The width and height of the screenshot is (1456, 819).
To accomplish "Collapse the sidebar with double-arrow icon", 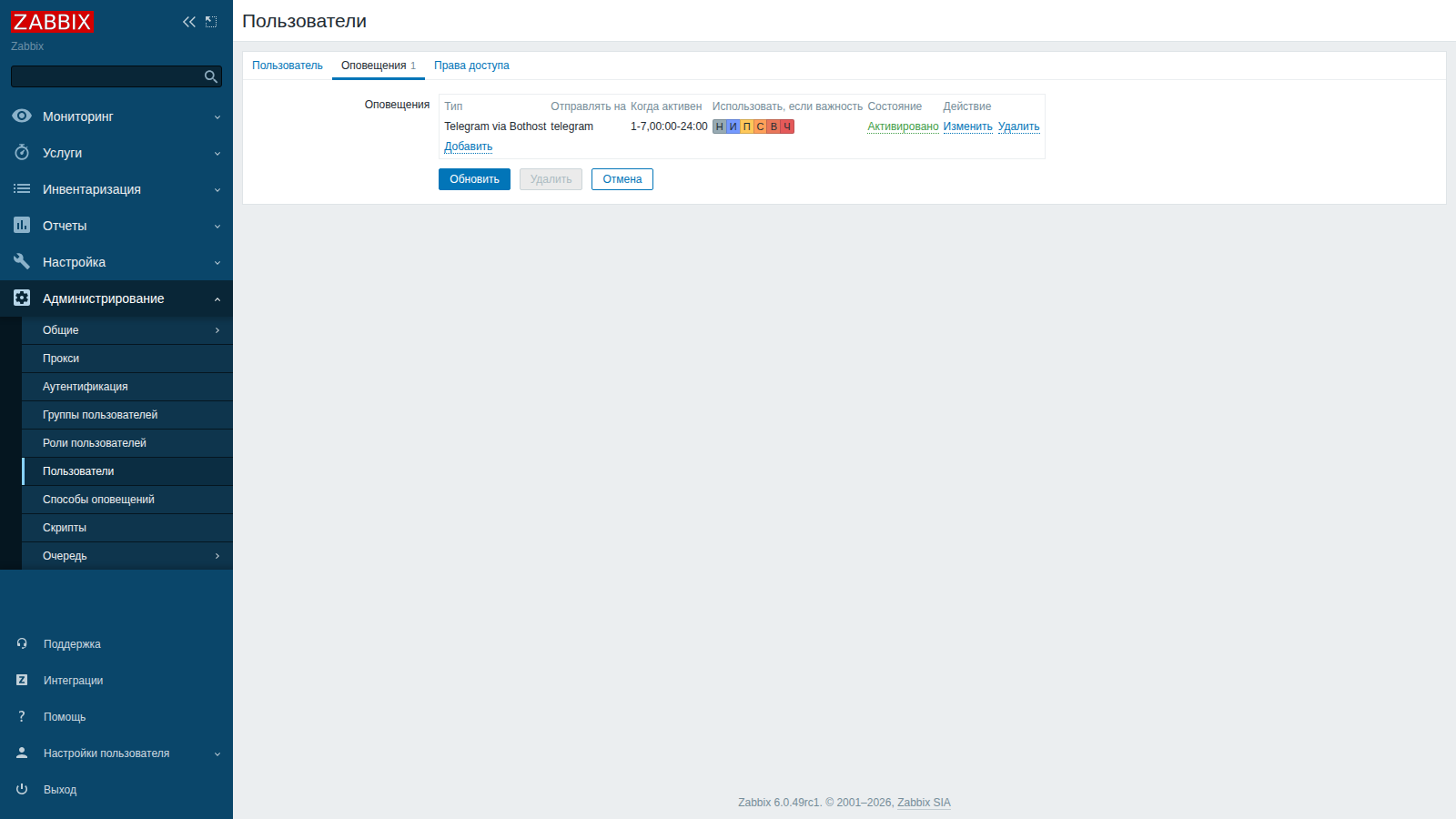I will tap(189, 22).
